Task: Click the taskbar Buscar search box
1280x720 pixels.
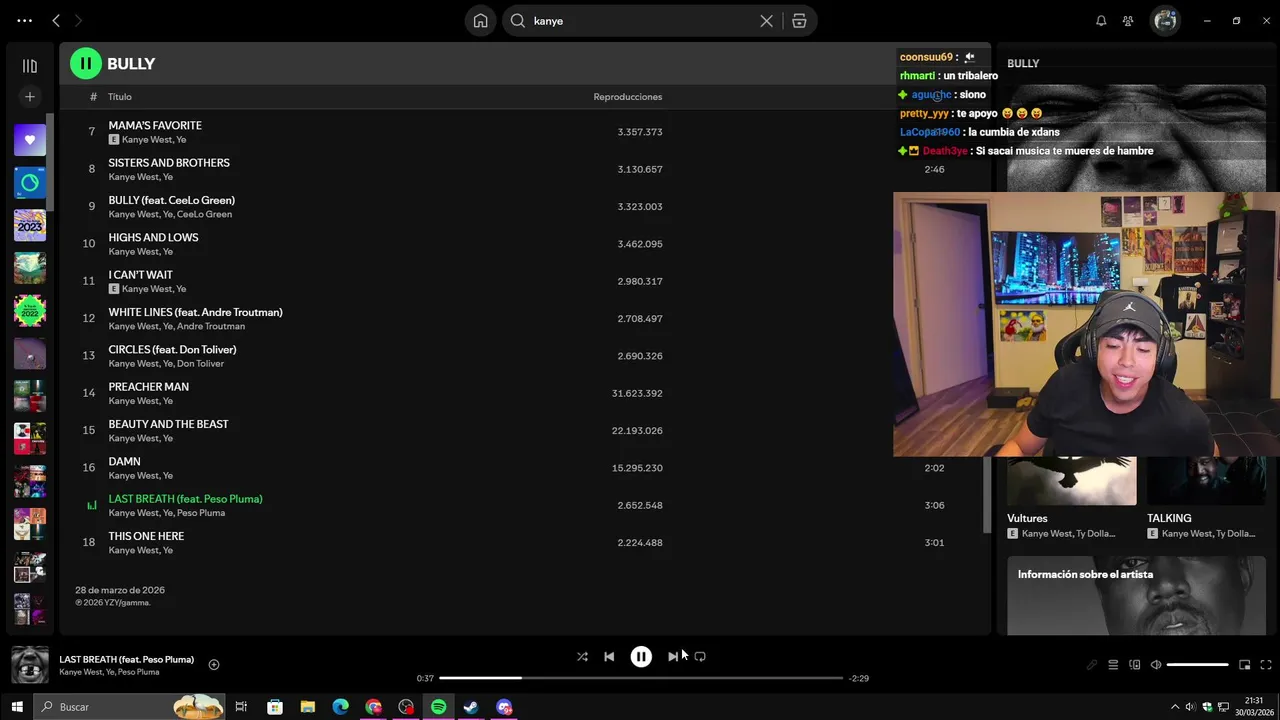Action: 129,707
